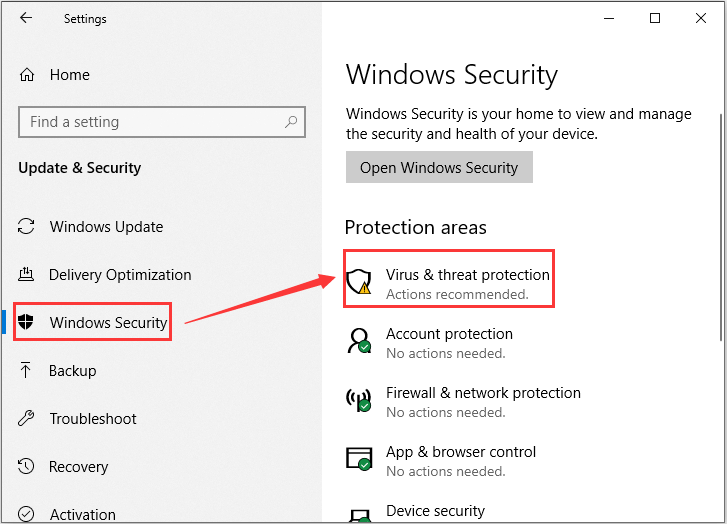Screen dimensions: 727x524
Task: Click the App & browser control window icon
Action: tap(359, 459)
